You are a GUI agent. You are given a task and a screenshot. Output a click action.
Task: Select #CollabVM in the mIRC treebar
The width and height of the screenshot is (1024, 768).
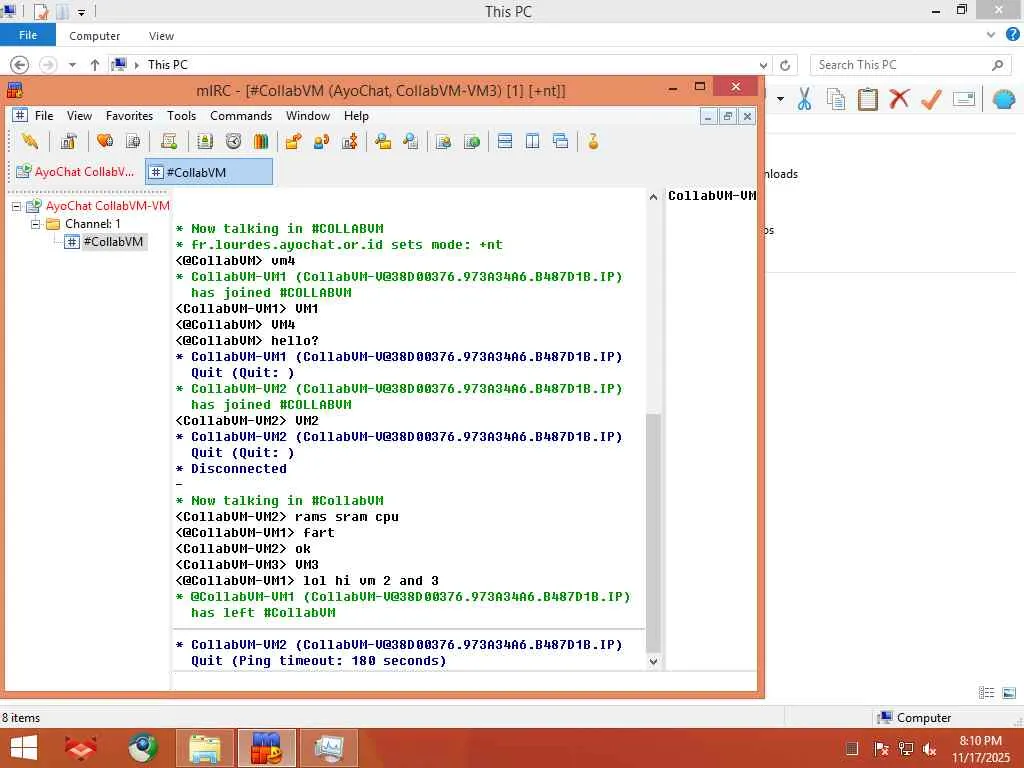coord(113,242)
